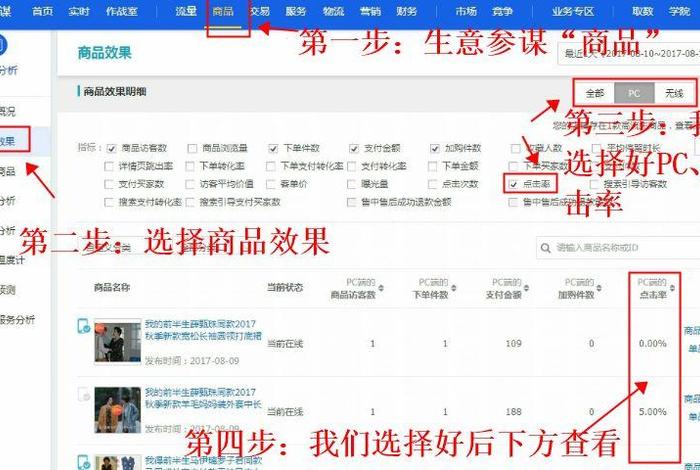Switch to 全部 terminal tab
Image resolution: width=700 pixels, height=470 pixels.
595,93
